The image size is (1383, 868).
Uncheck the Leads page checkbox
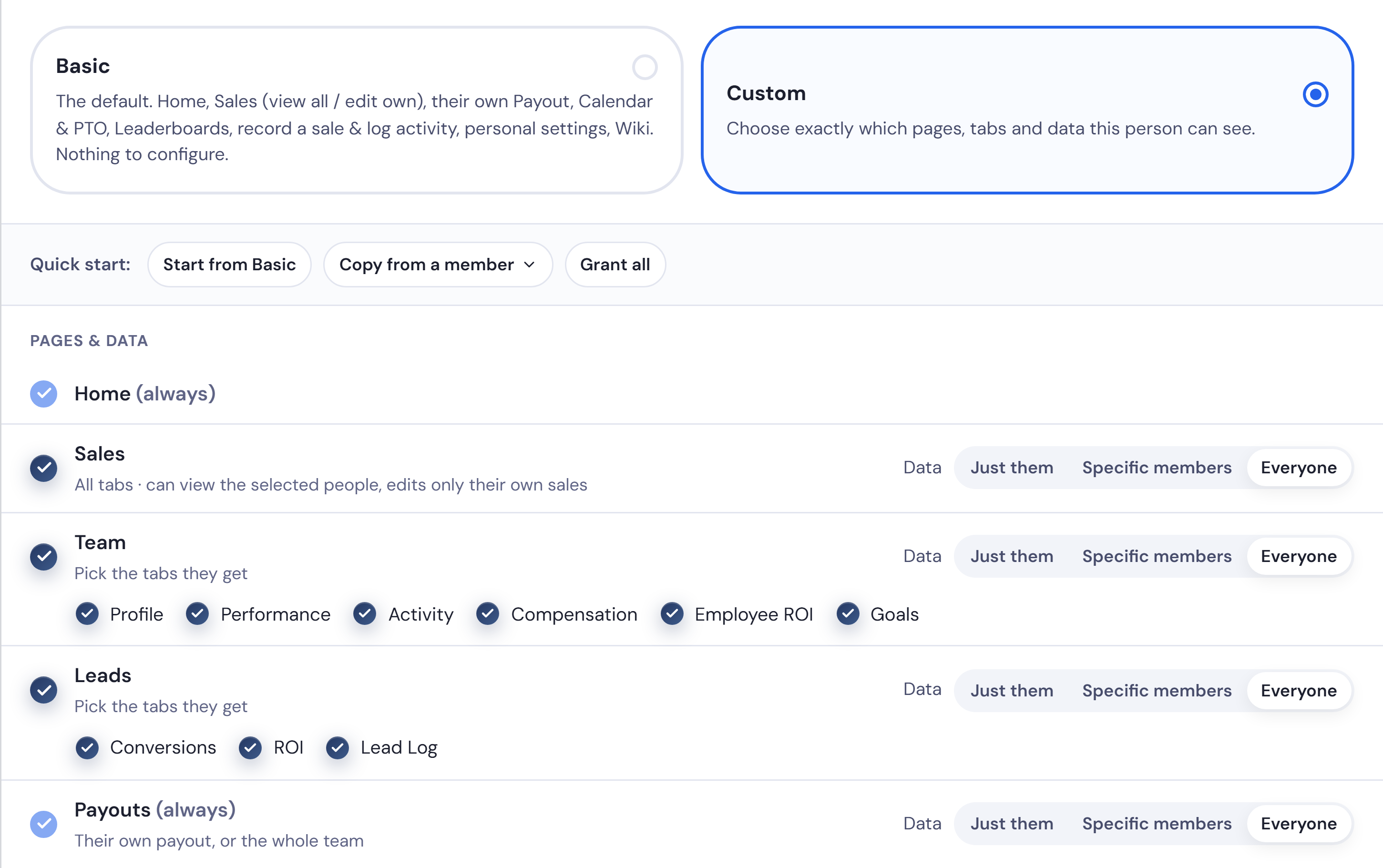click(x=44, y=690)
